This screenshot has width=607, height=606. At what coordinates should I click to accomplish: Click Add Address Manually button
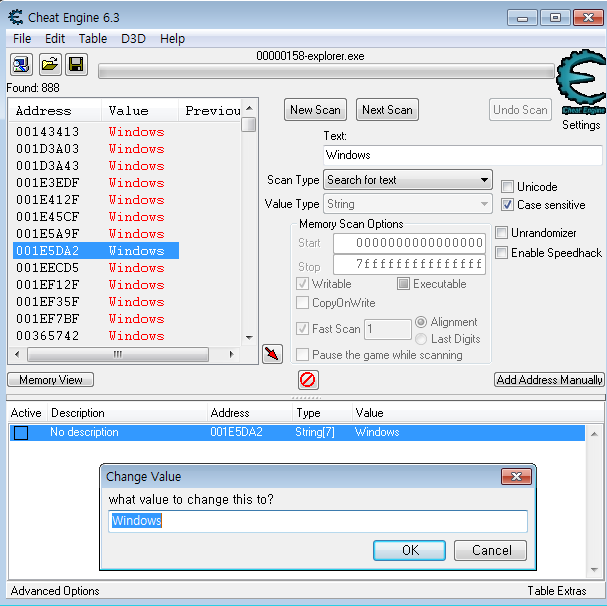[549, 379]
